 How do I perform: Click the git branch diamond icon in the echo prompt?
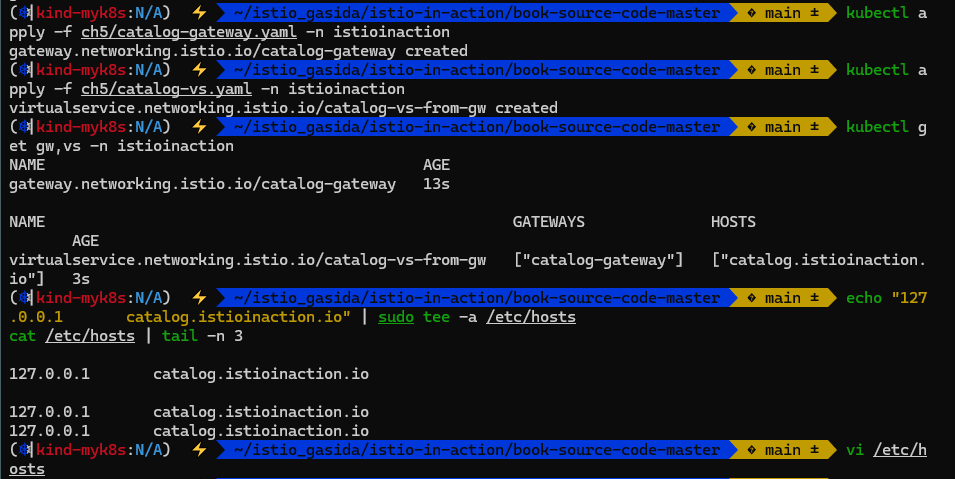click(752, 298)
